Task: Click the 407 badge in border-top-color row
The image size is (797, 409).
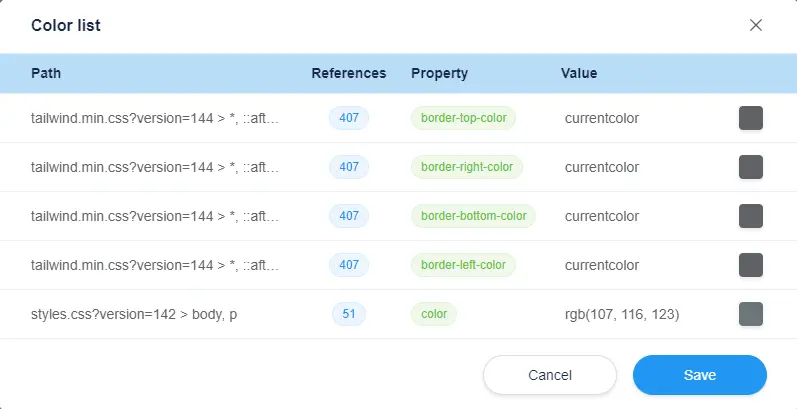Action: tap(349, 118)
